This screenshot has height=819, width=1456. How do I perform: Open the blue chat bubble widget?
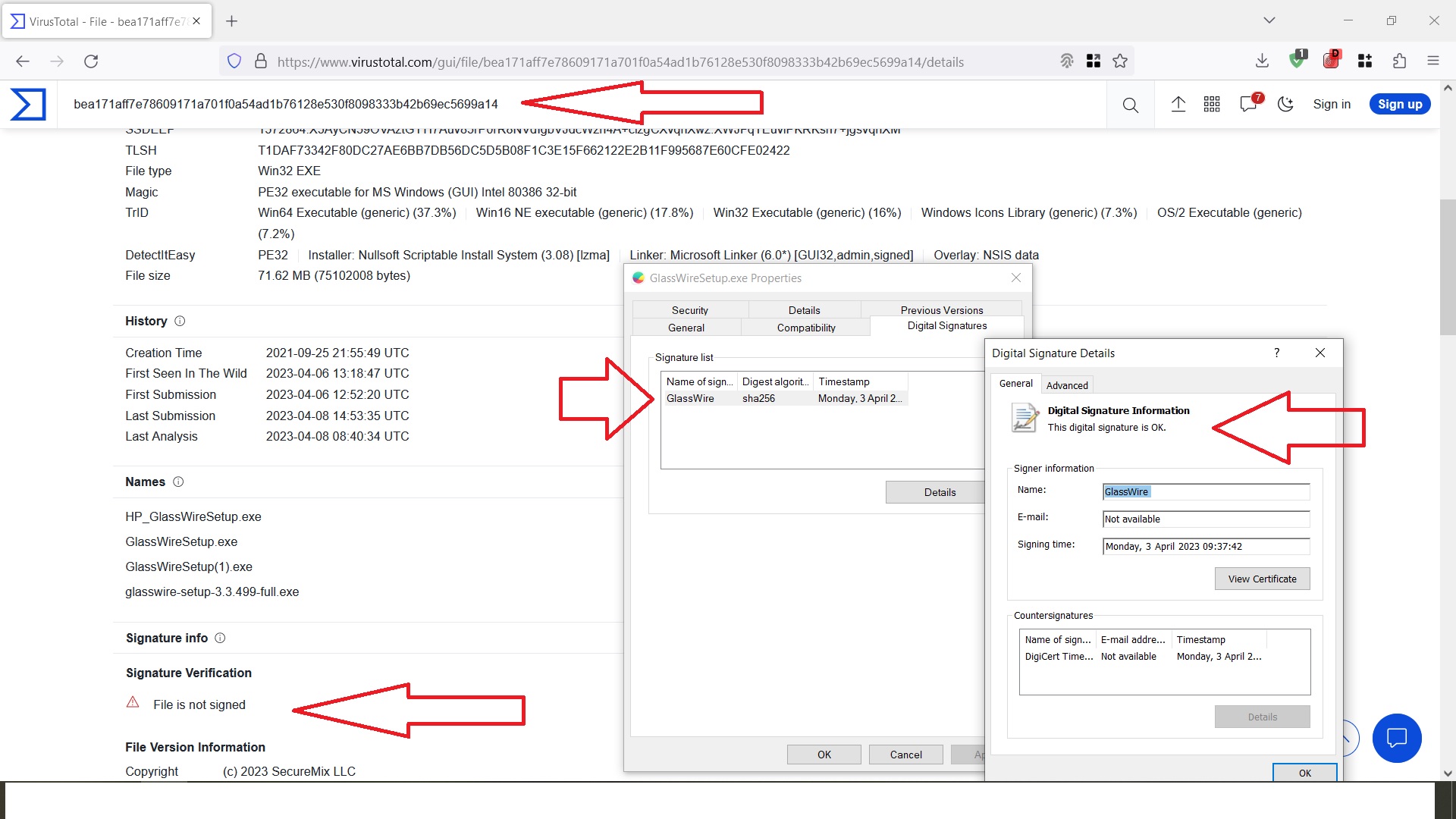[x=1396, y=737]
